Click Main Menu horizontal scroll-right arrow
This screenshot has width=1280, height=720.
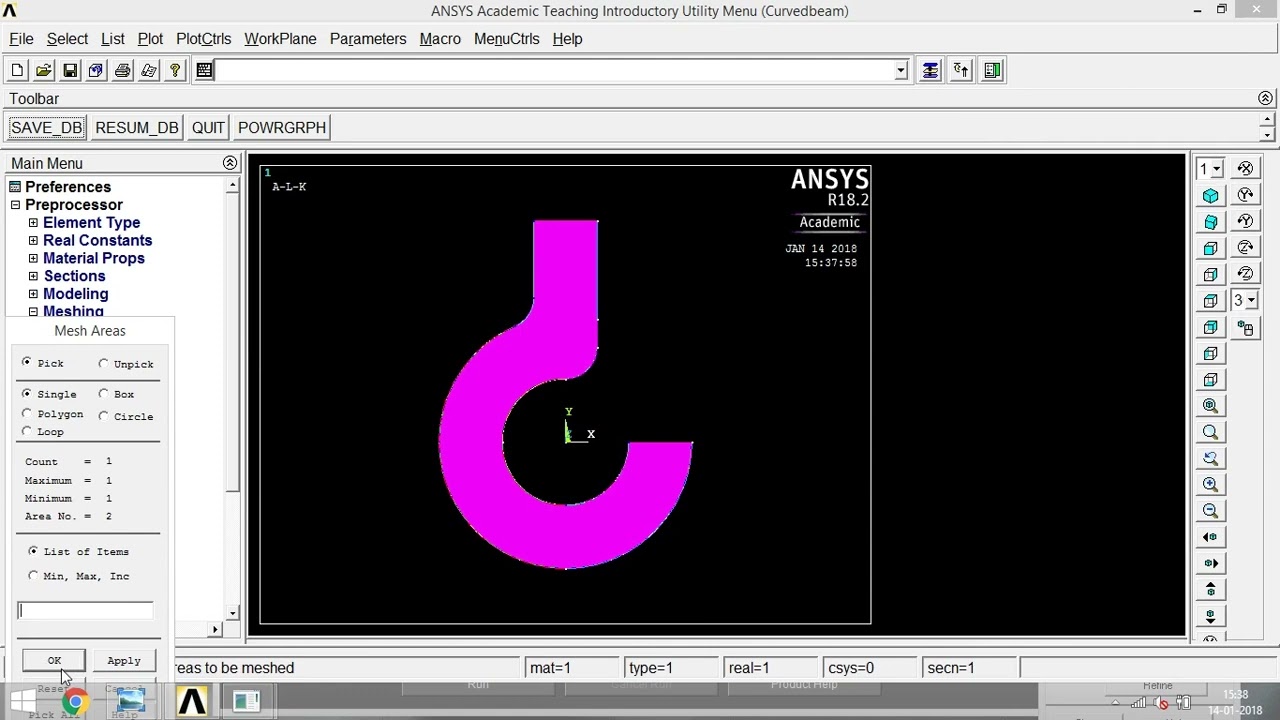point(215,629)
